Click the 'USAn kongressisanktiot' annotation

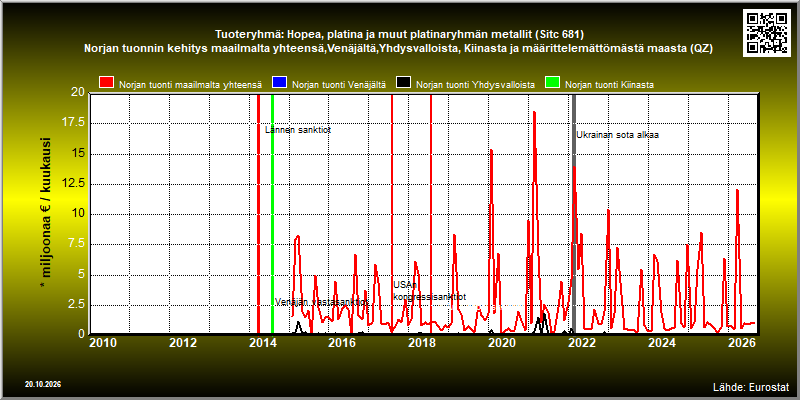pyautogui.click(x=430, y=291)
